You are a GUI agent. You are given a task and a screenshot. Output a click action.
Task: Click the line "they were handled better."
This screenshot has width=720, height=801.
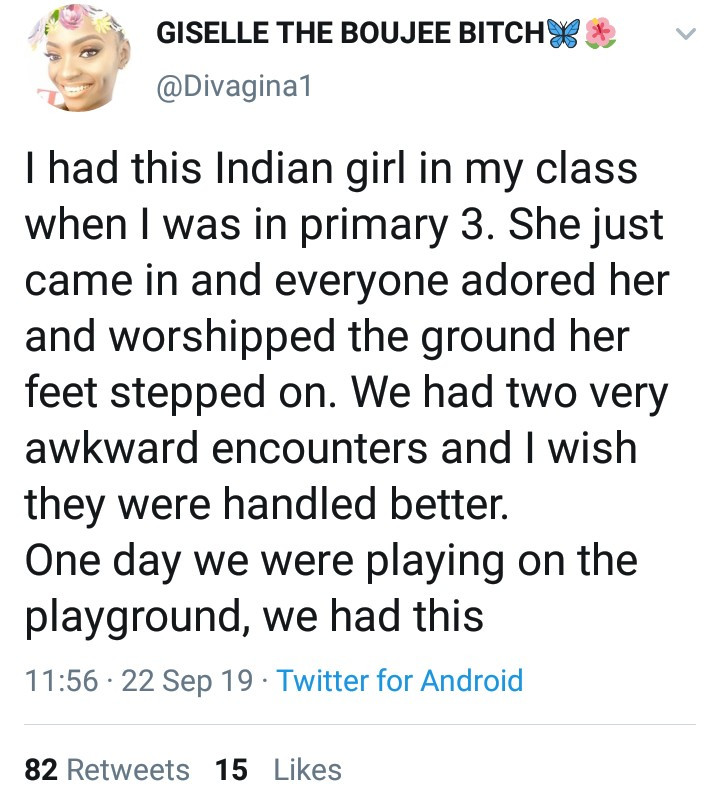coord(267,505)
